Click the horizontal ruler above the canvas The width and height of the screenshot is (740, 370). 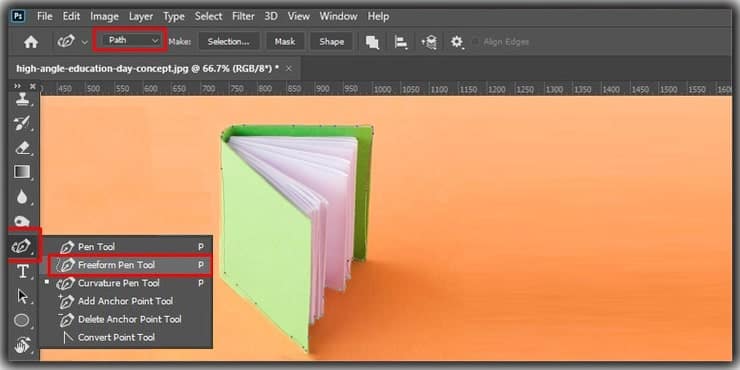[386, 89]
